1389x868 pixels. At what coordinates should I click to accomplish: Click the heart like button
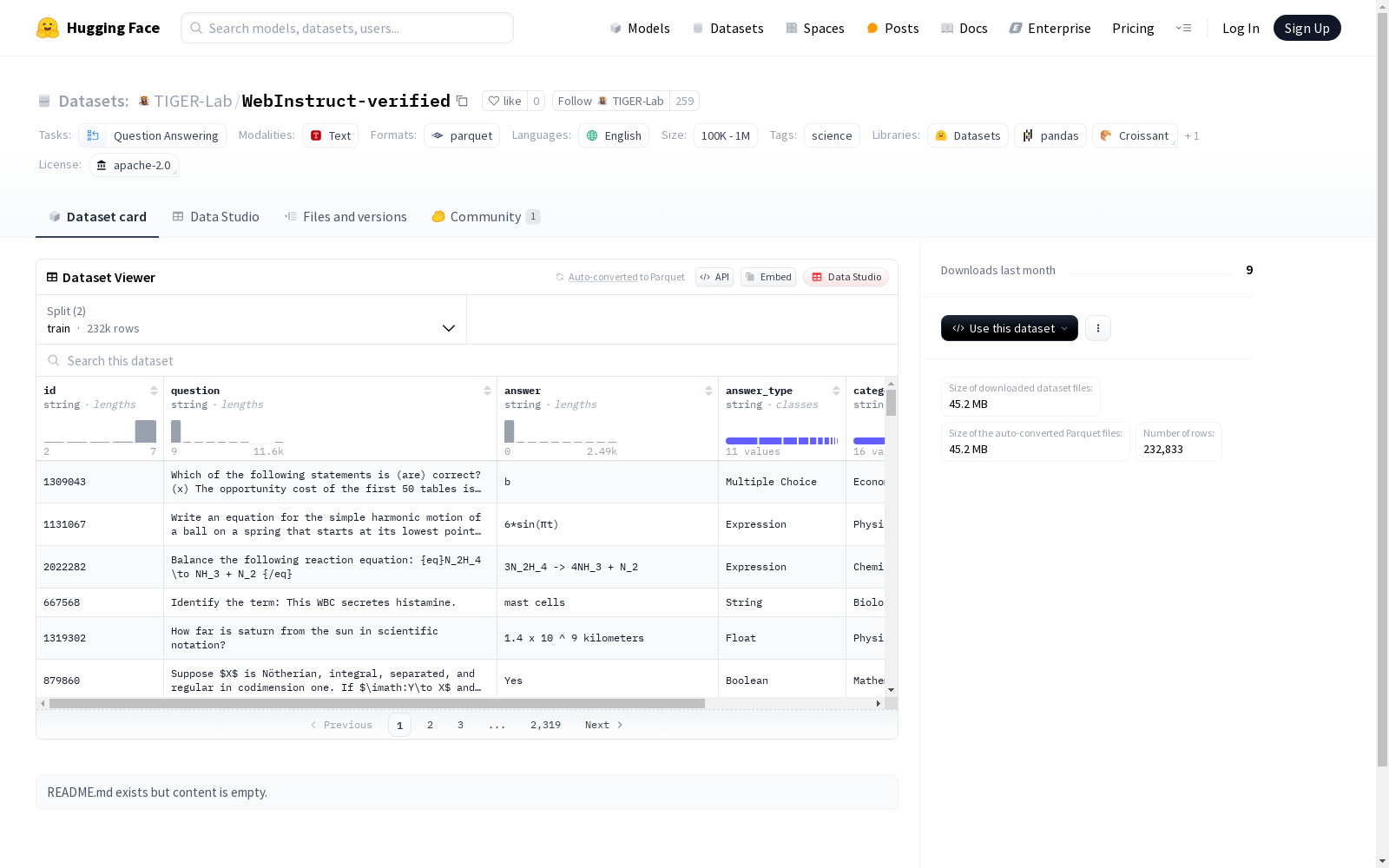click(504, 101)
